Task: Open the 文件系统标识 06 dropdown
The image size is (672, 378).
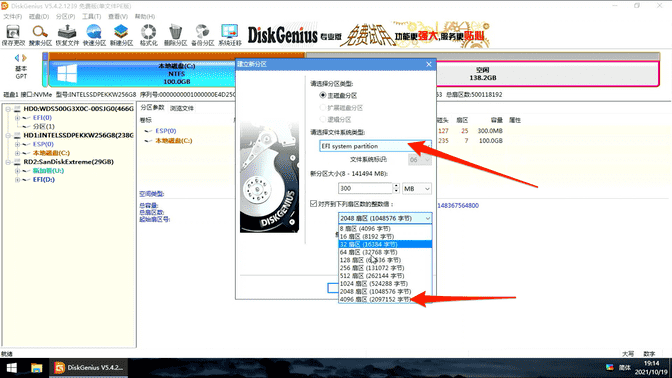Action: [x=420, y=159]
